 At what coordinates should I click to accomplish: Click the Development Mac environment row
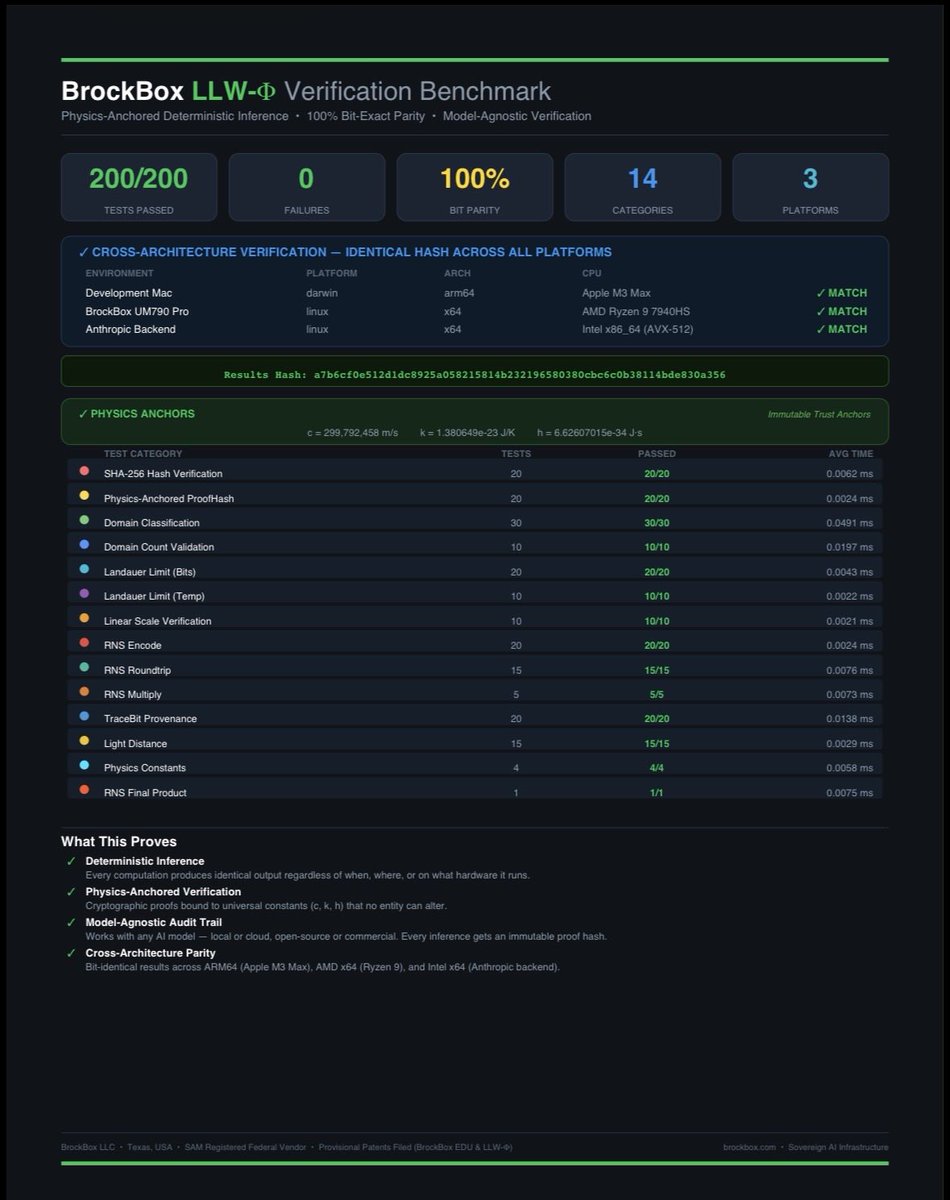click(475, 293)
